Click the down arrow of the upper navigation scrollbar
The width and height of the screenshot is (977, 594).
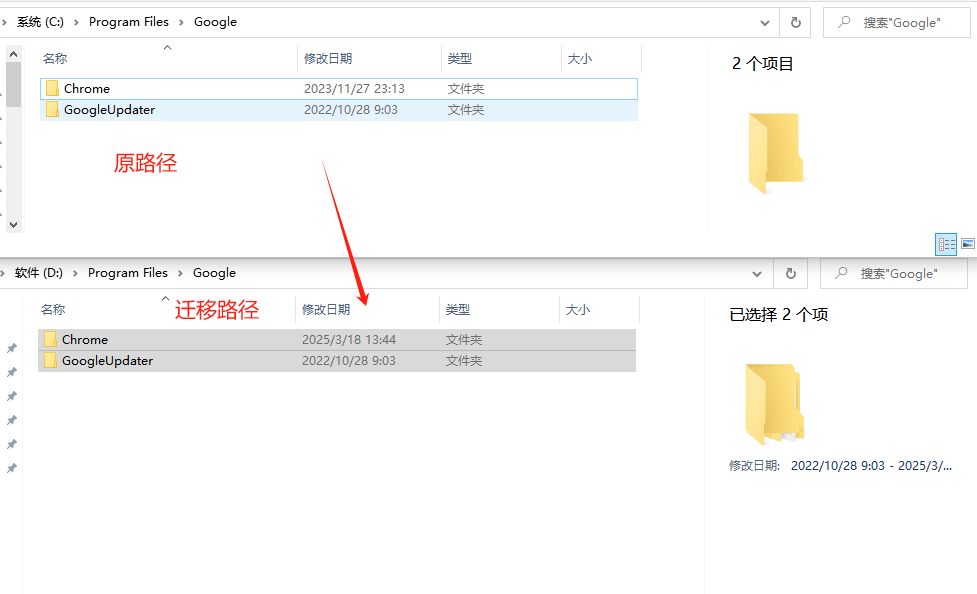click(x=13, y=224)
